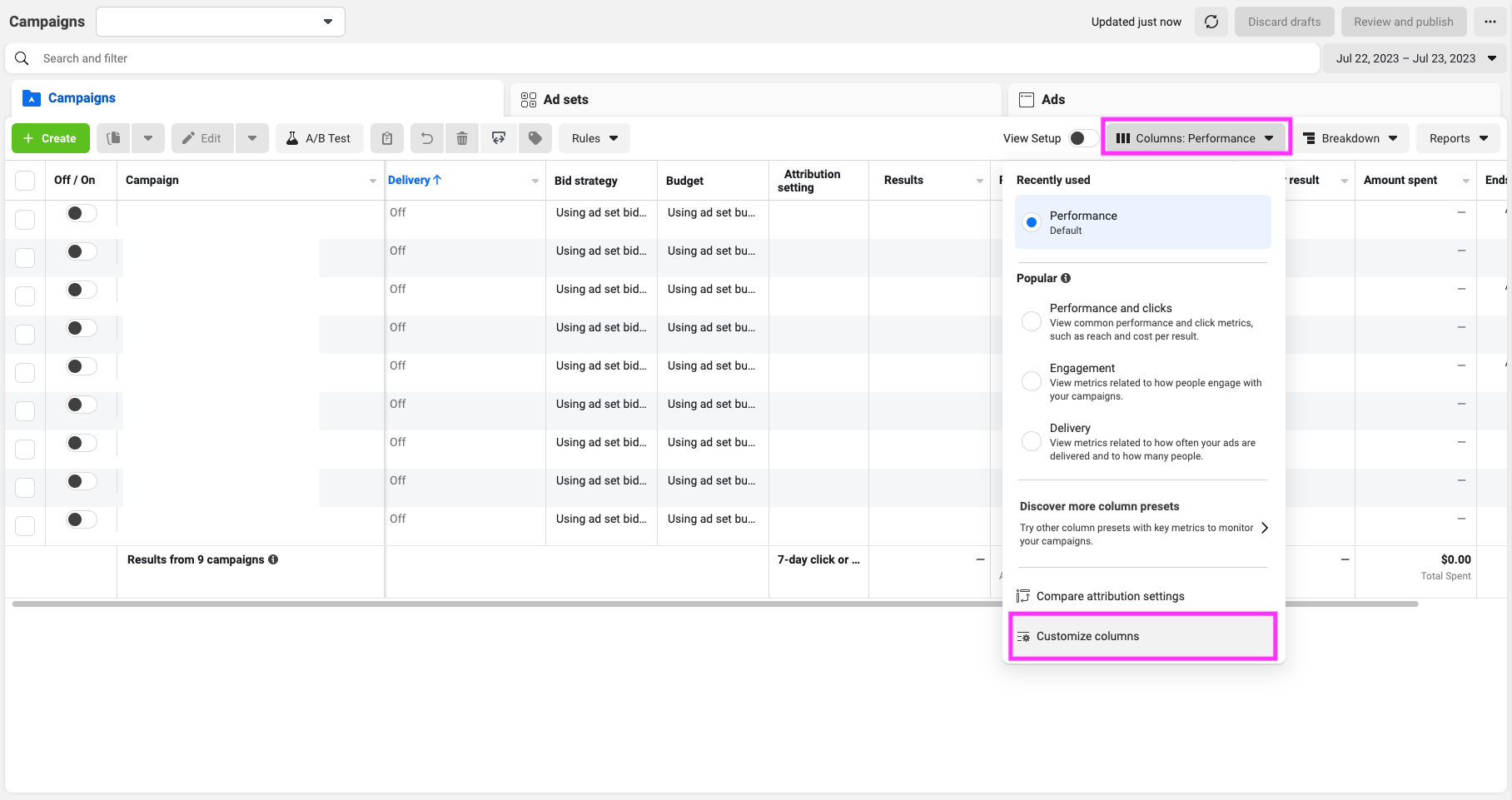Click the info icon next to Popular
Screen dimensions: 1512x800
(x=1066, y=278)
